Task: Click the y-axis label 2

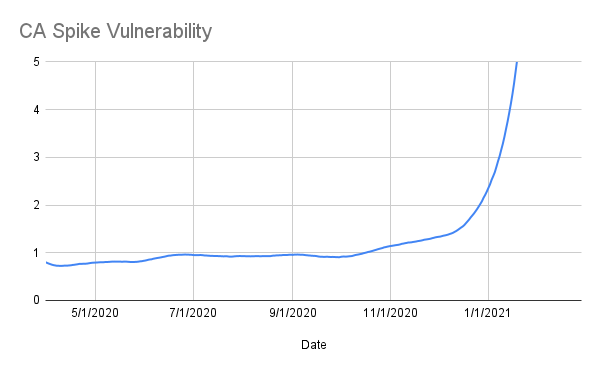Action: pyautogui.click(x=36, y=205)
